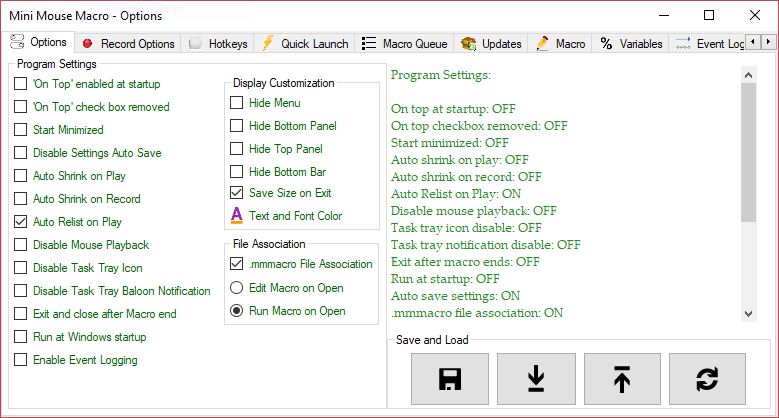779x418 pixels.
Task: Switch to the Macro Queue tab
Action: (403, 43)
